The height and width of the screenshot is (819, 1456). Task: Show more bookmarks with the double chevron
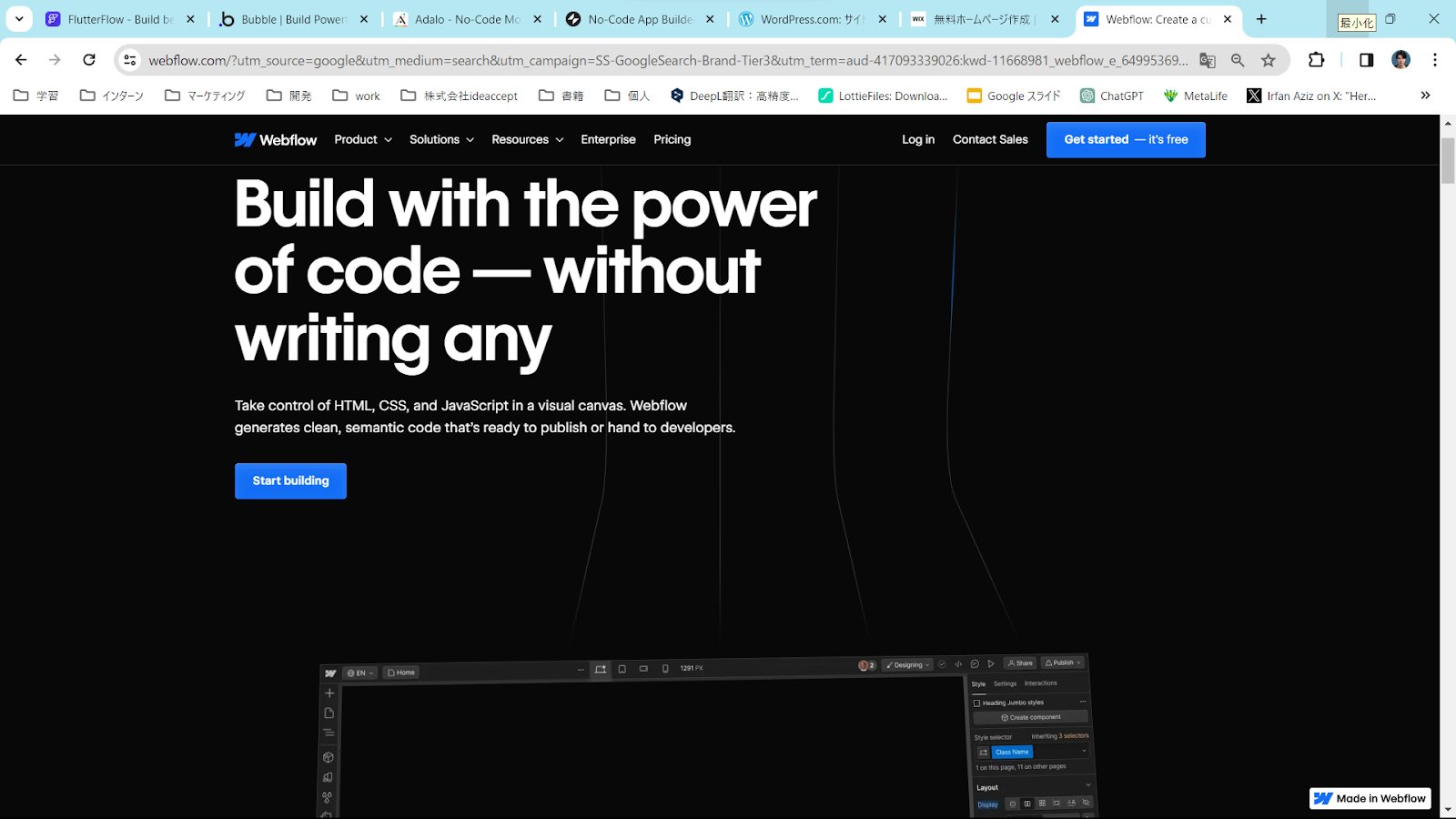[1425, 96]
